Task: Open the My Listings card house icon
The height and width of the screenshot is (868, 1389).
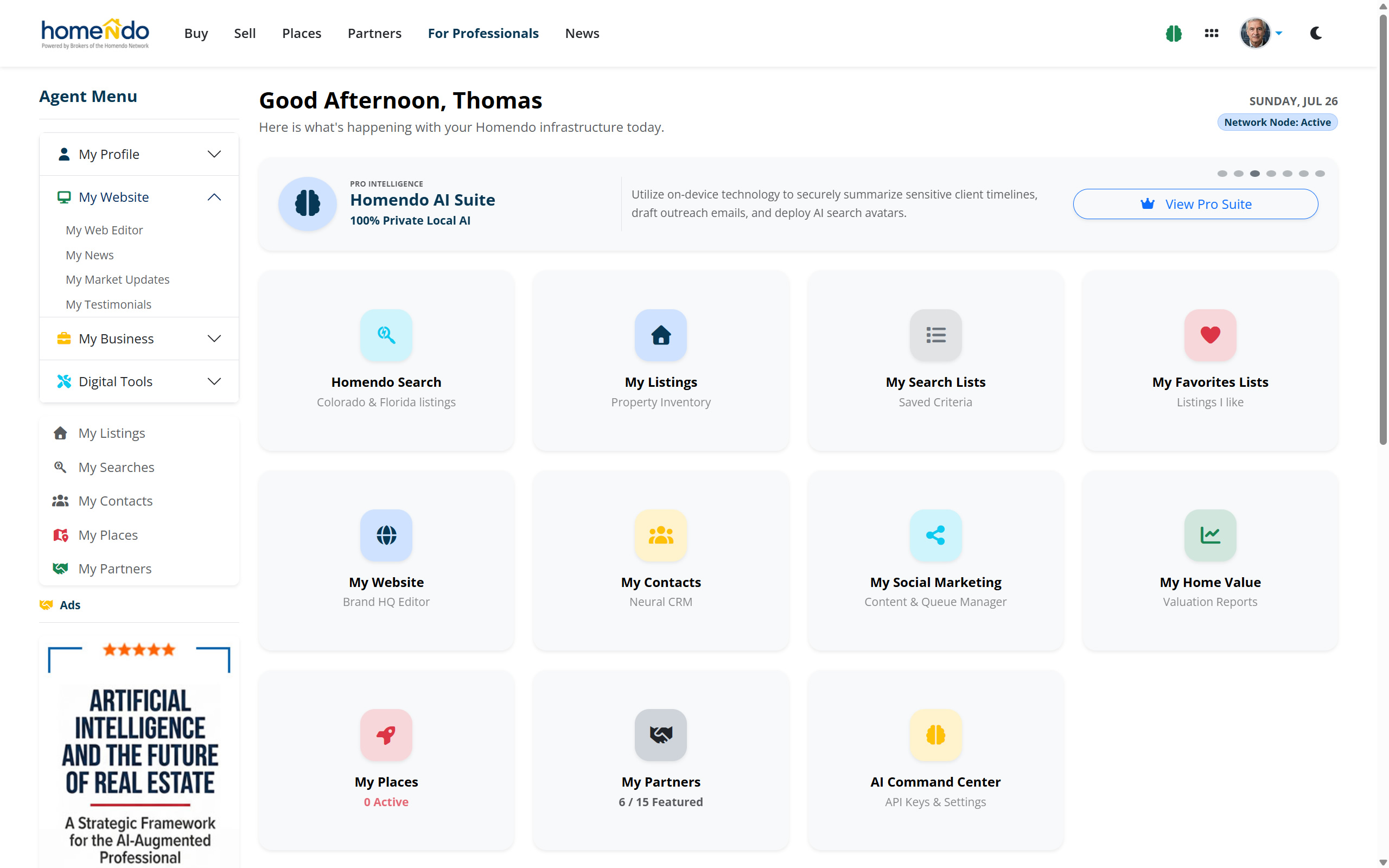Action: click(x=661, y=335)
